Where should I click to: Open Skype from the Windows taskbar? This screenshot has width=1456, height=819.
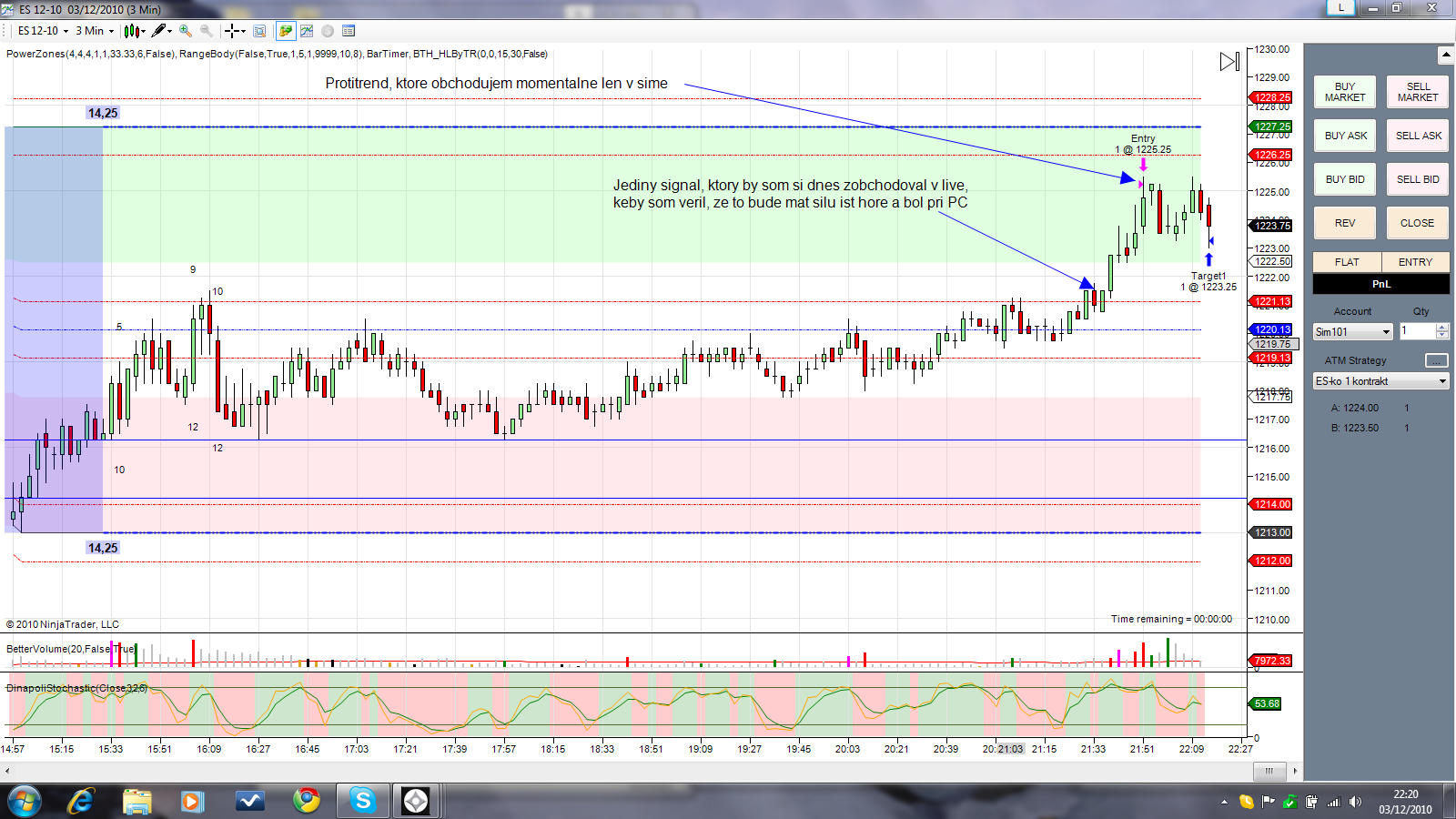pyautogui.click(x=363, y=801)
